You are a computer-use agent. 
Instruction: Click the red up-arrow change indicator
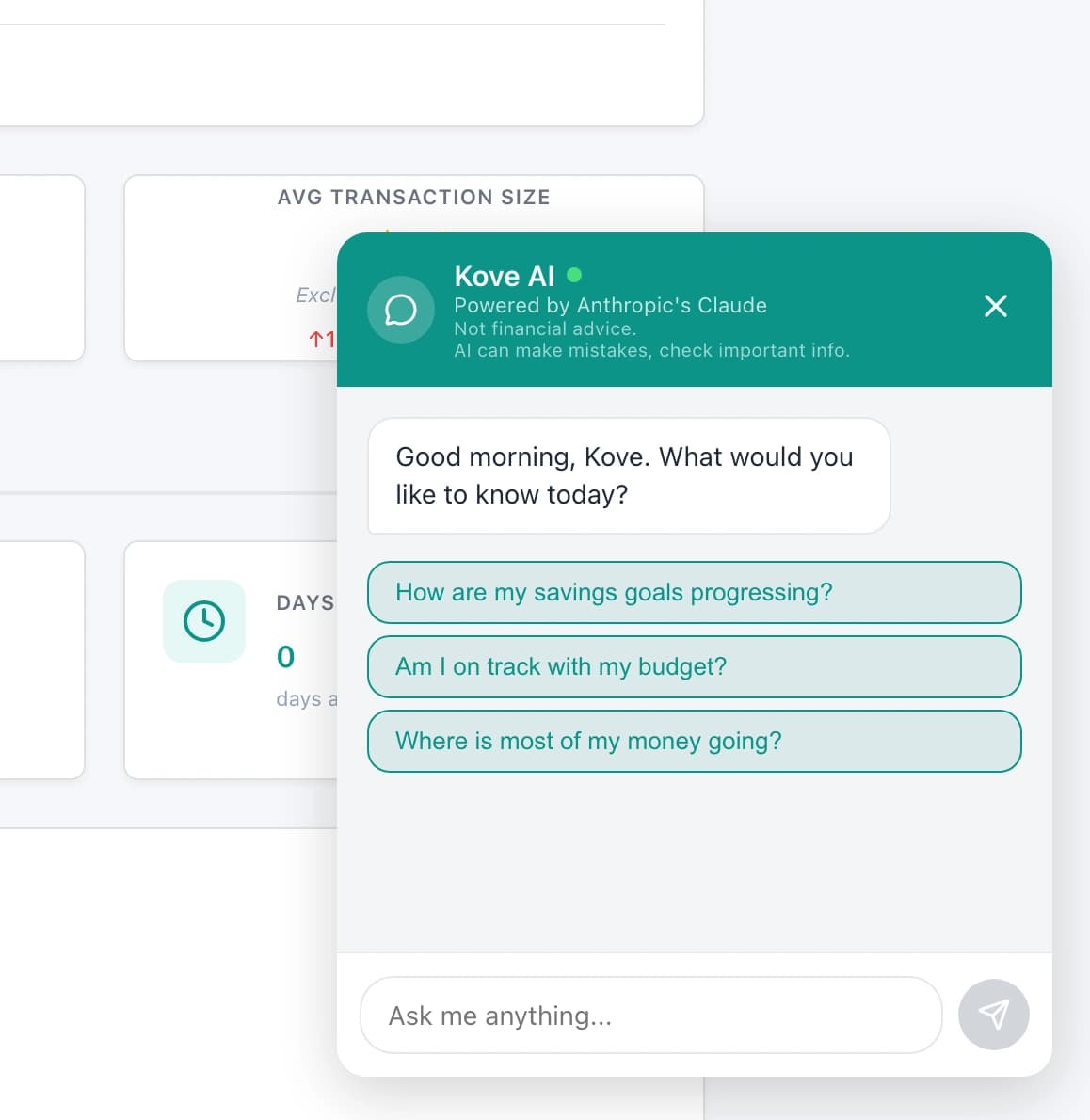321,339
